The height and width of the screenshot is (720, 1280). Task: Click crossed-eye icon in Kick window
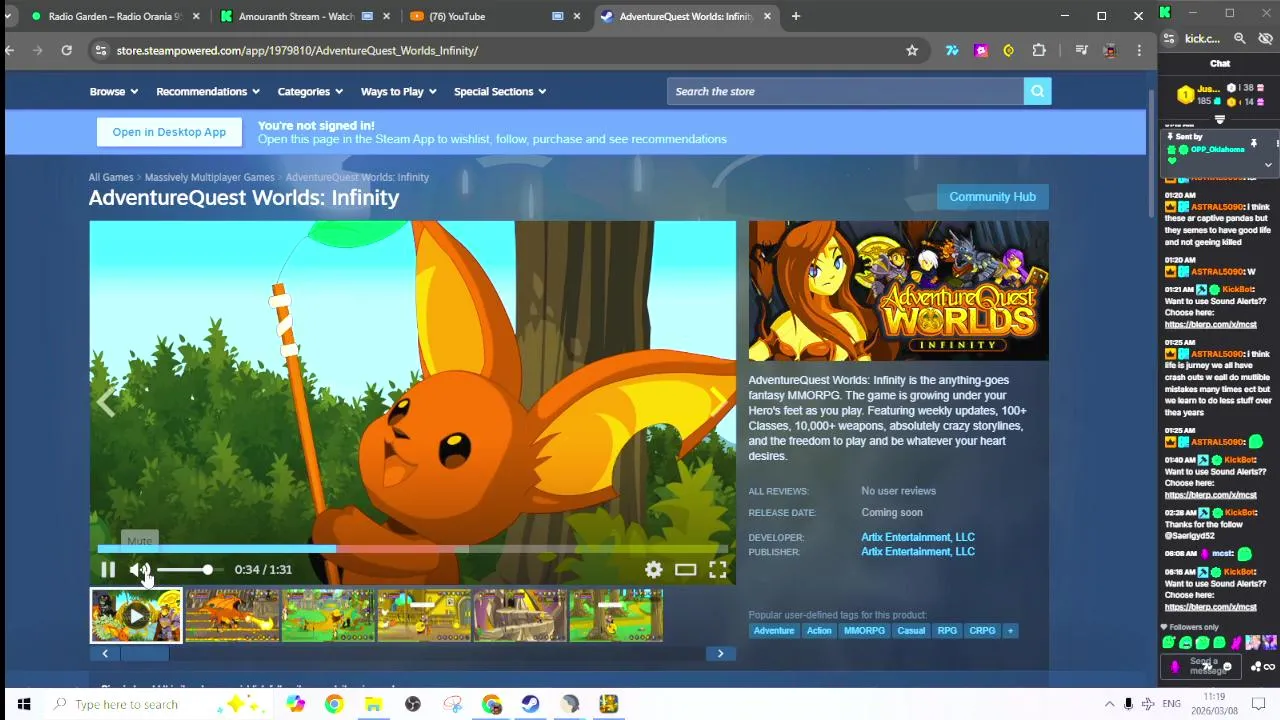[x=1265, y=38]
